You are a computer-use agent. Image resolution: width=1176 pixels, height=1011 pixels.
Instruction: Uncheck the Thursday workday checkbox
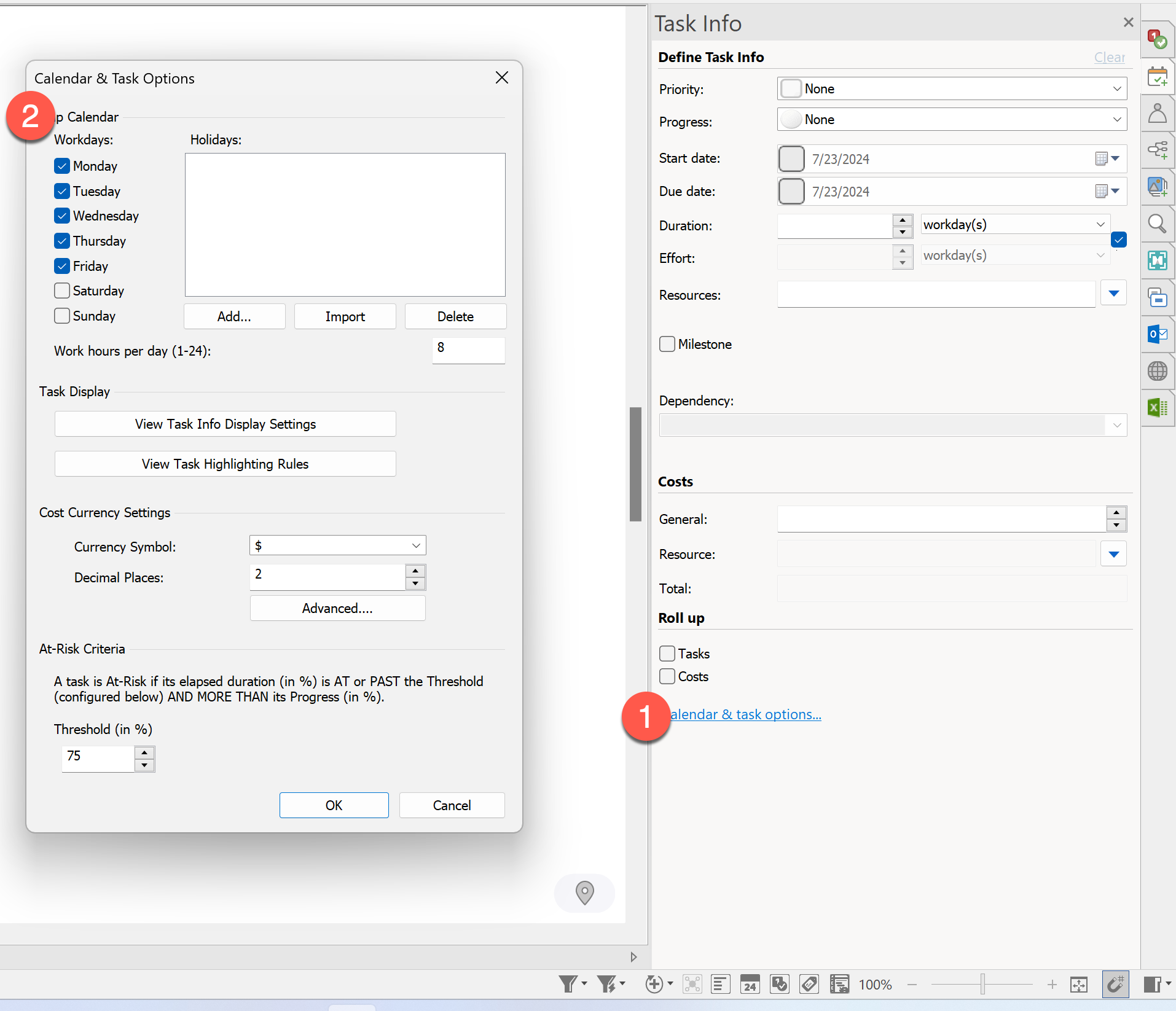coord(62,241)
